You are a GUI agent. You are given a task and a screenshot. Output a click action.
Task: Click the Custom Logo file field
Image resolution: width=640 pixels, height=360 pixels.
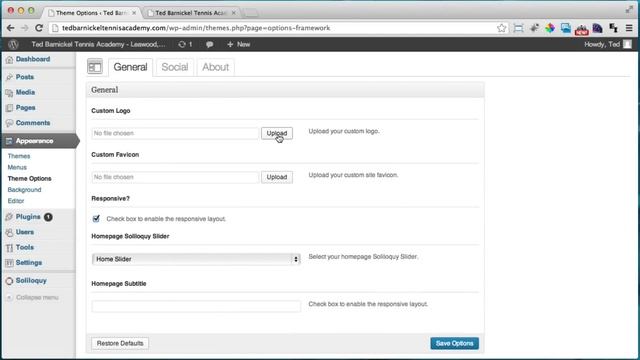click(175, 133)
